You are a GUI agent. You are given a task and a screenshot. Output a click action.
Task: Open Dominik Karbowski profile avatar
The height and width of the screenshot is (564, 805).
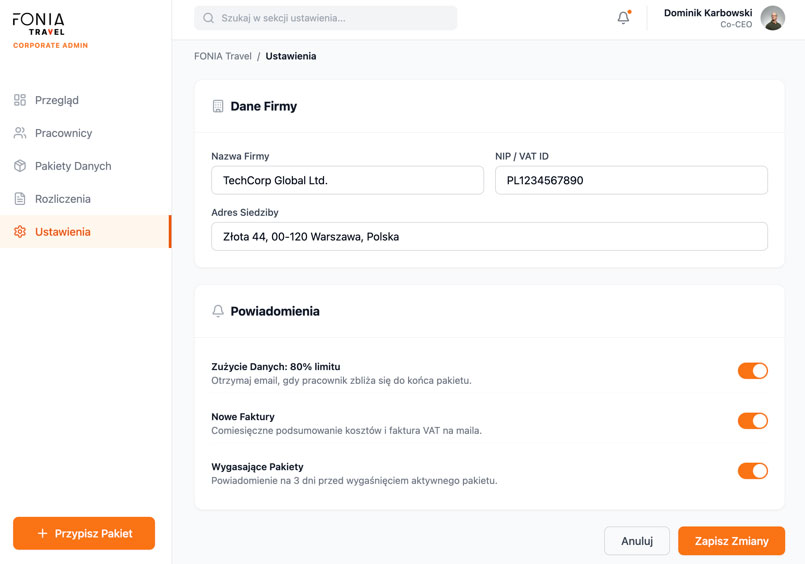(772, 18)
